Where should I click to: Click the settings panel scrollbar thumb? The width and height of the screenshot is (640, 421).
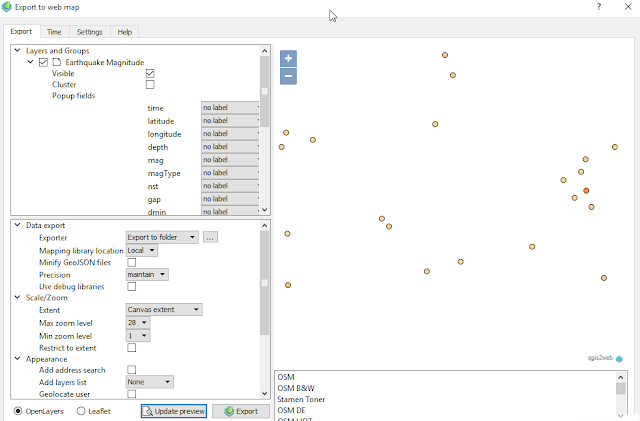pyautogui.click(x=264, y=283)
